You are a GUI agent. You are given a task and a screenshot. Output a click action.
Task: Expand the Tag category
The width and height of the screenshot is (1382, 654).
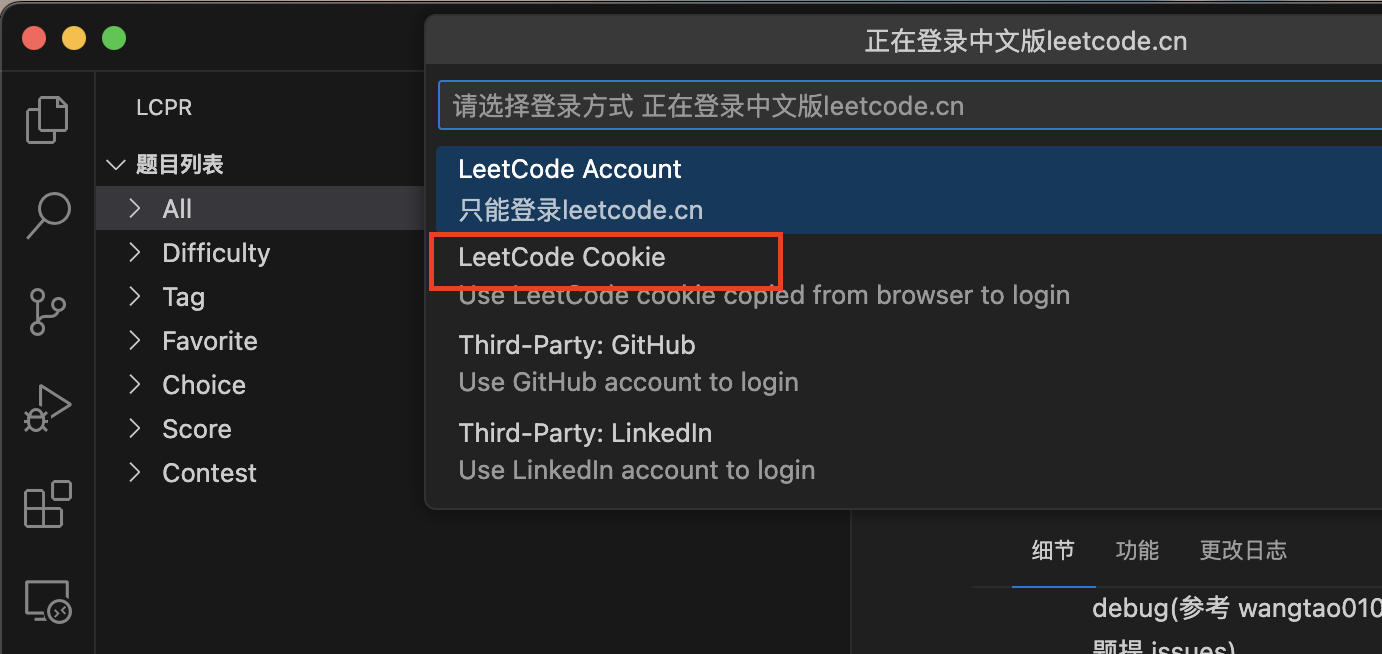[x=183, y=296]
